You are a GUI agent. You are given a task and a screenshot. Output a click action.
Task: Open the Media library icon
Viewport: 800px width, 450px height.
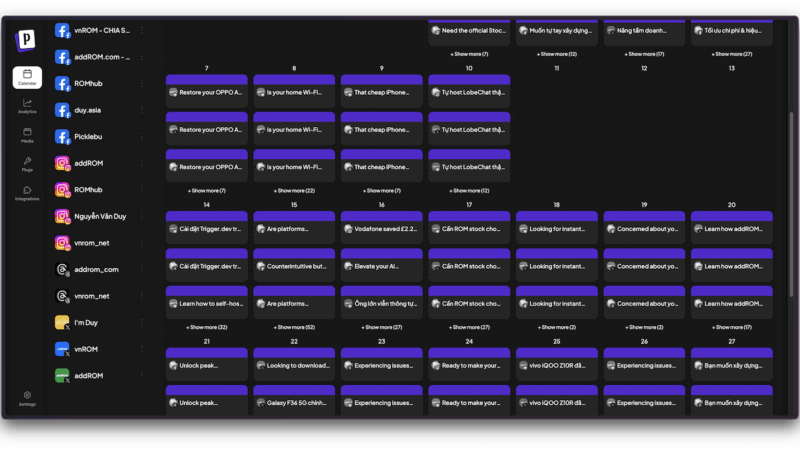tap(27, 134)
